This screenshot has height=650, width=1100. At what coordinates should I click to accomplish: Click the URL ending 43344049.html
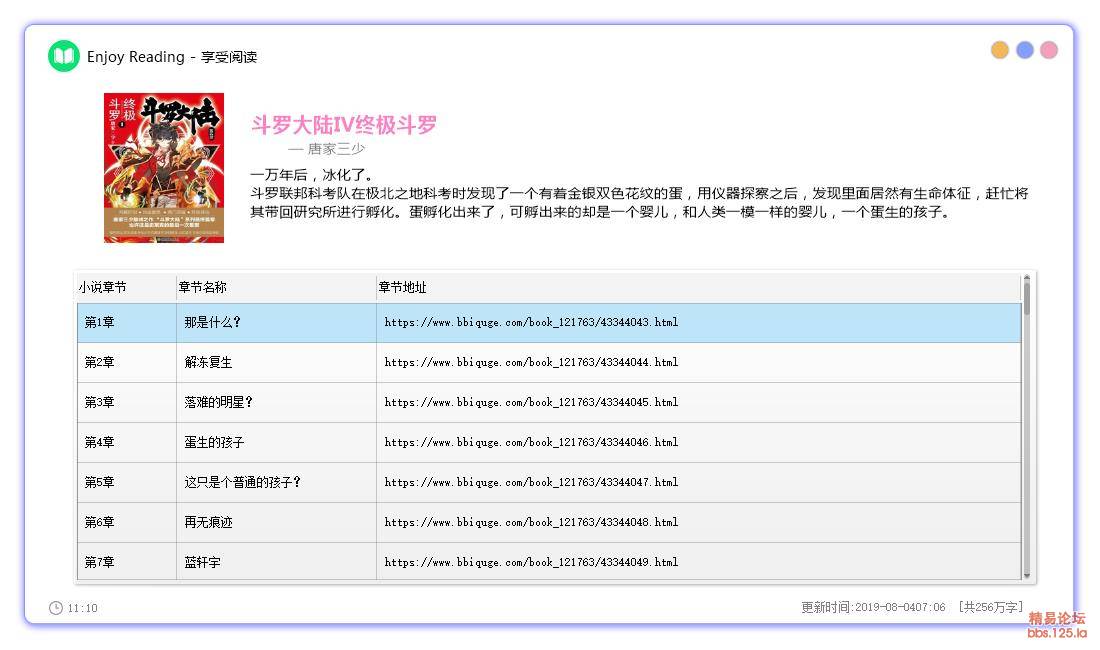[531, 562]
